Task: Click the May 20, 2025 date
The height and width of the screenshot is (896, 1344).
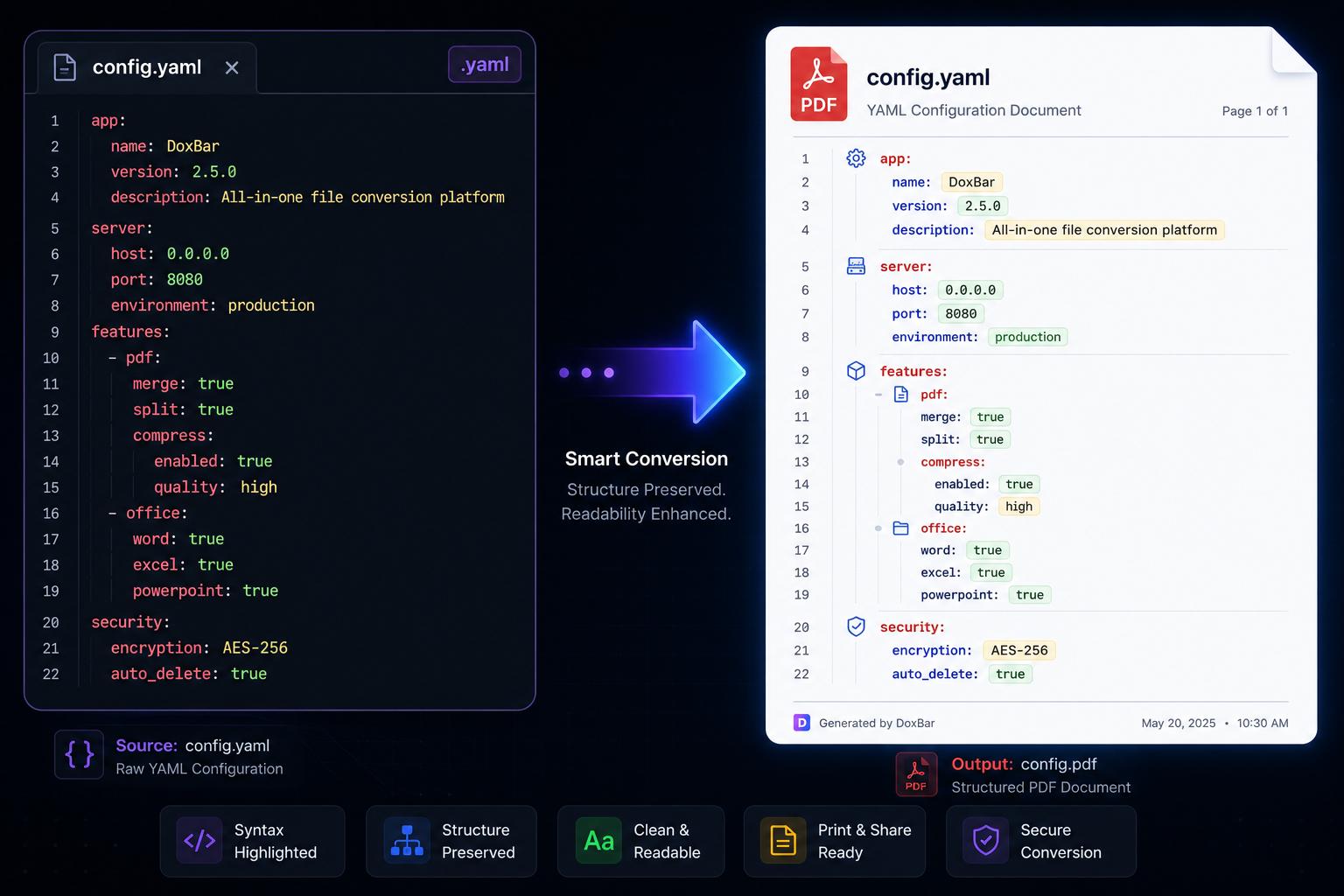Action: [x=1179, y=723]
